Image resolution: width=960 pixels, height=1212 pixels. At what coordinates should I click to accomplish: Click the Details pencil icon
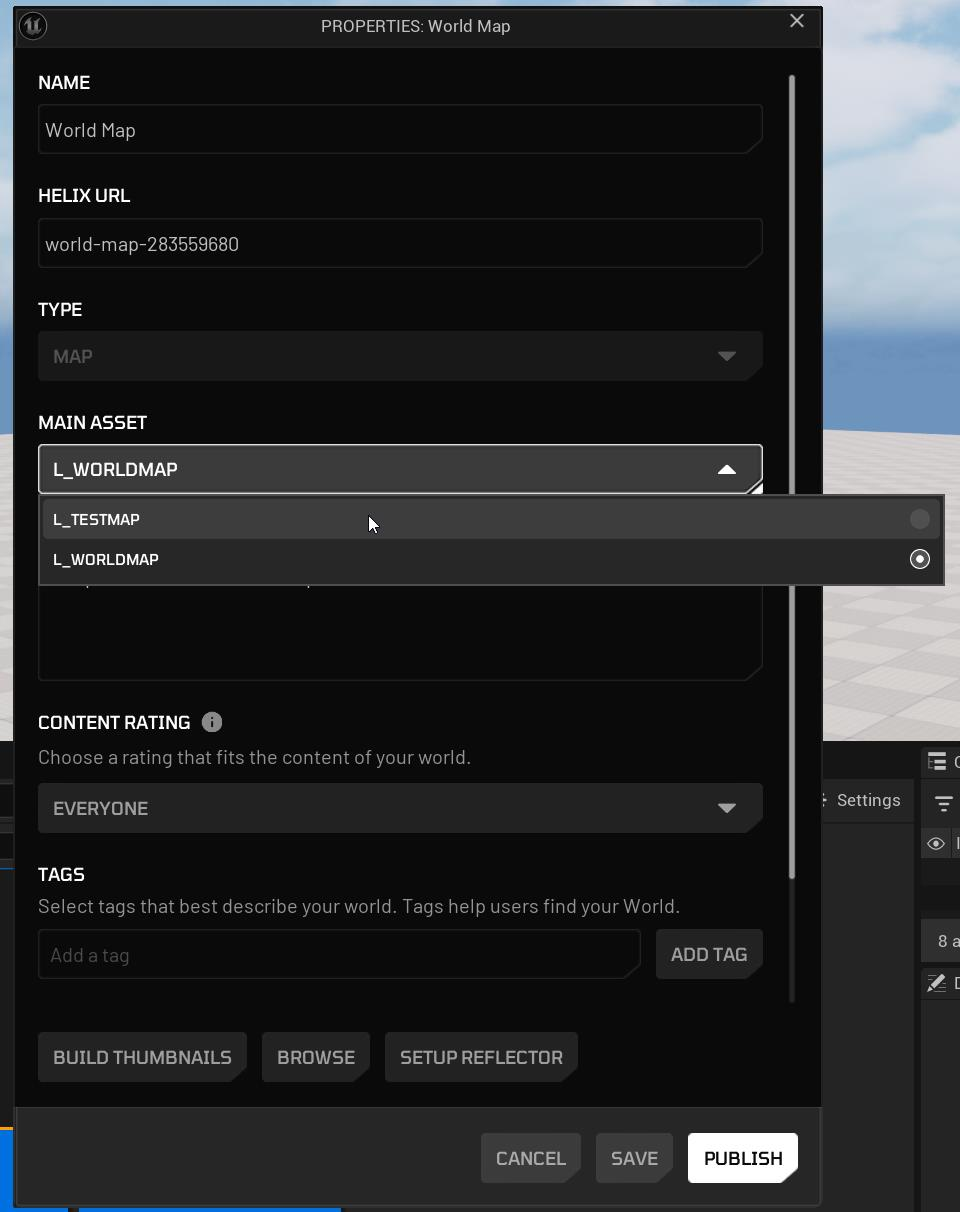(937, 983)
